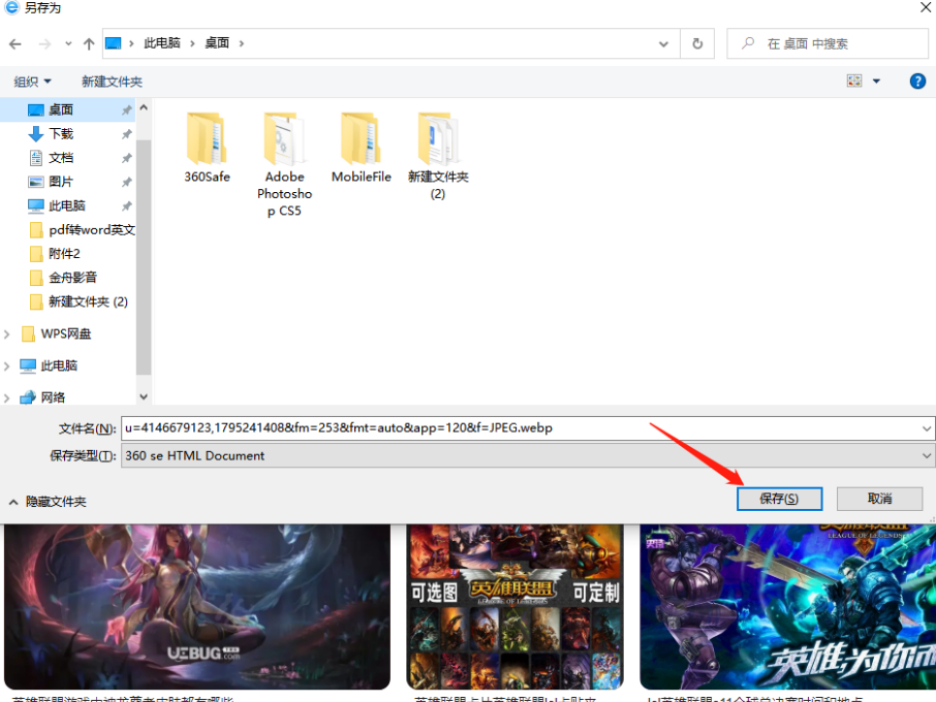Open 英雄为你而战 image in browser behind
This screenshot has height=702, width=936.
click(788, 607)
